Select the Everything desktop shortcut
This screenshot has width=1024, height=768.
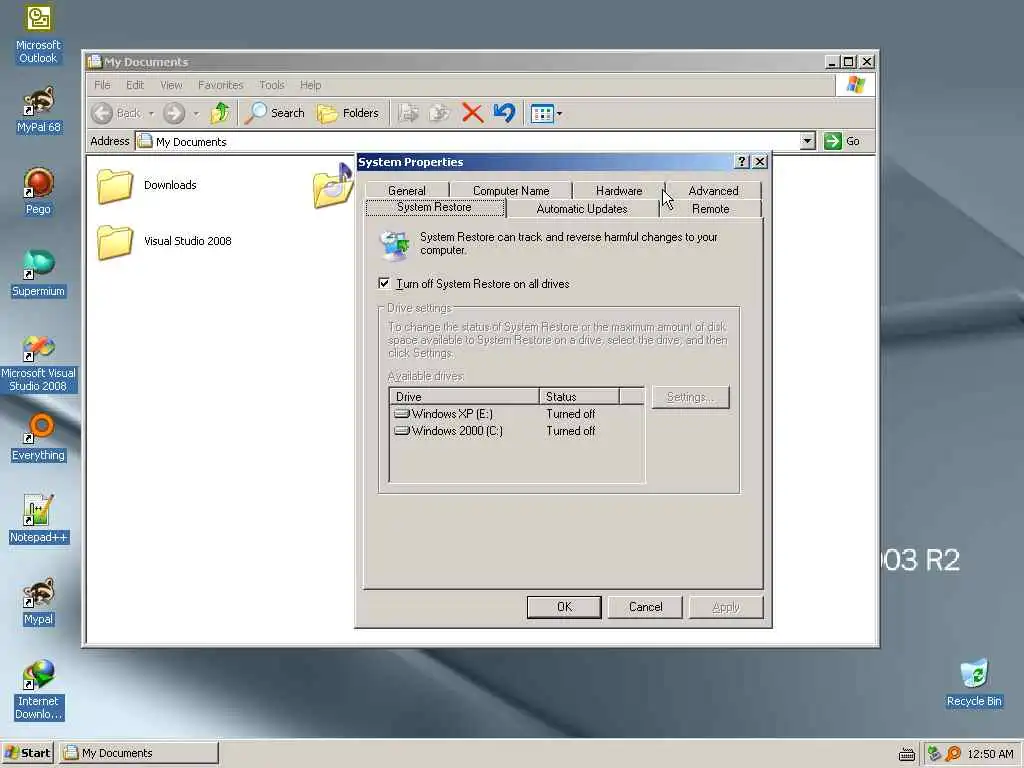coord(39,438)
